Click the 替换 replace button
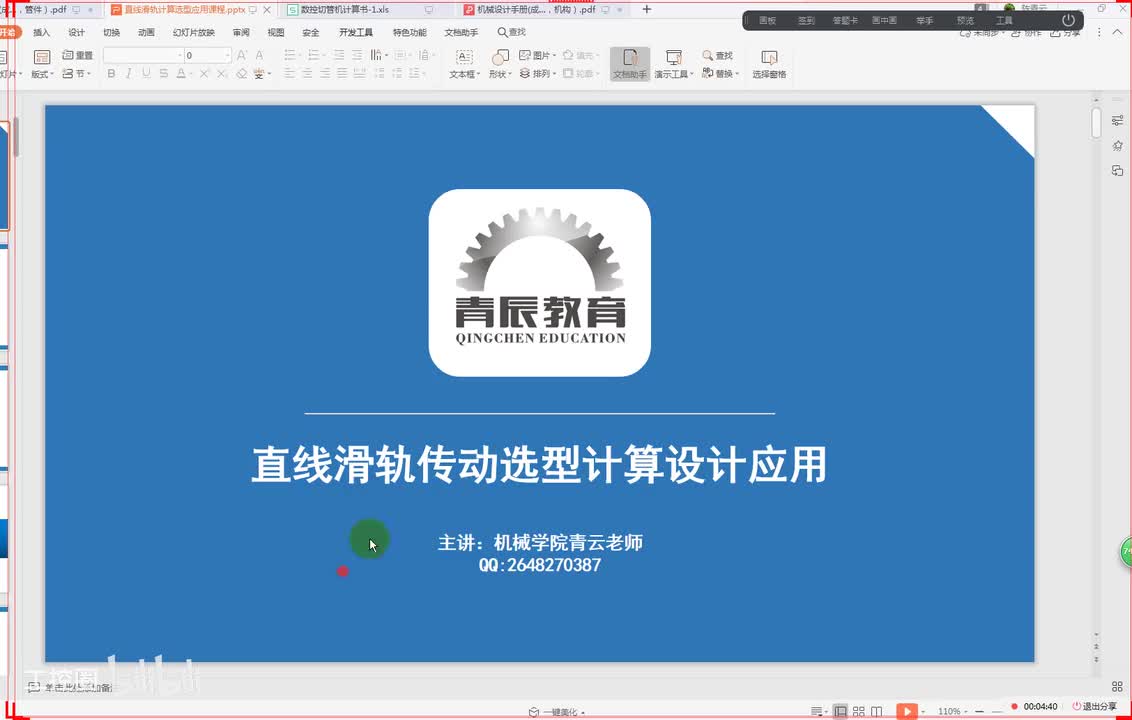Viewport: 1132px width, 720px height. pos(720,74)
